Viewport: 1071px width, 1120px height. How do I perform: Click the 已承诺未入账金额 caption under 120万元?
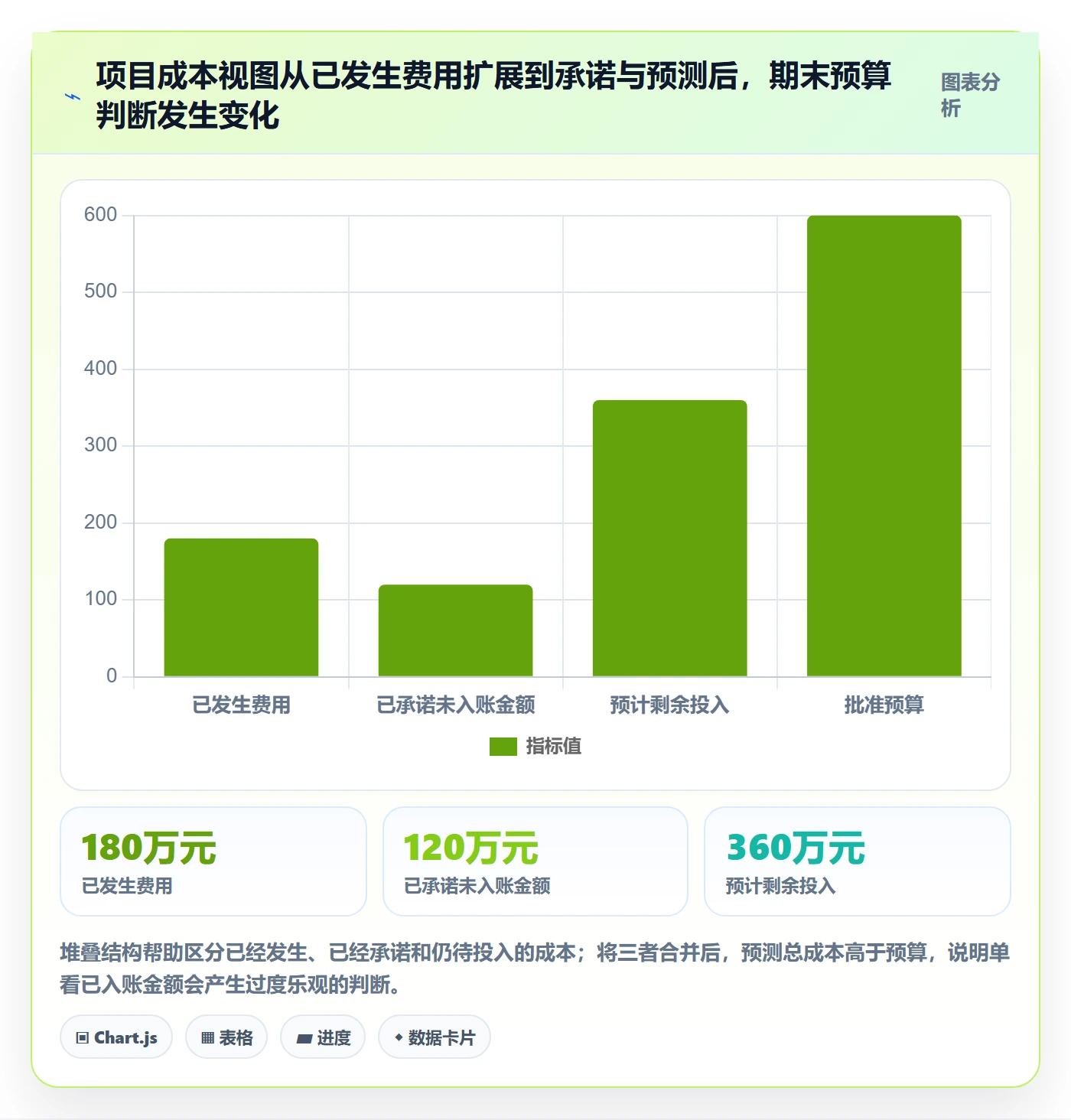coord(477,886)
